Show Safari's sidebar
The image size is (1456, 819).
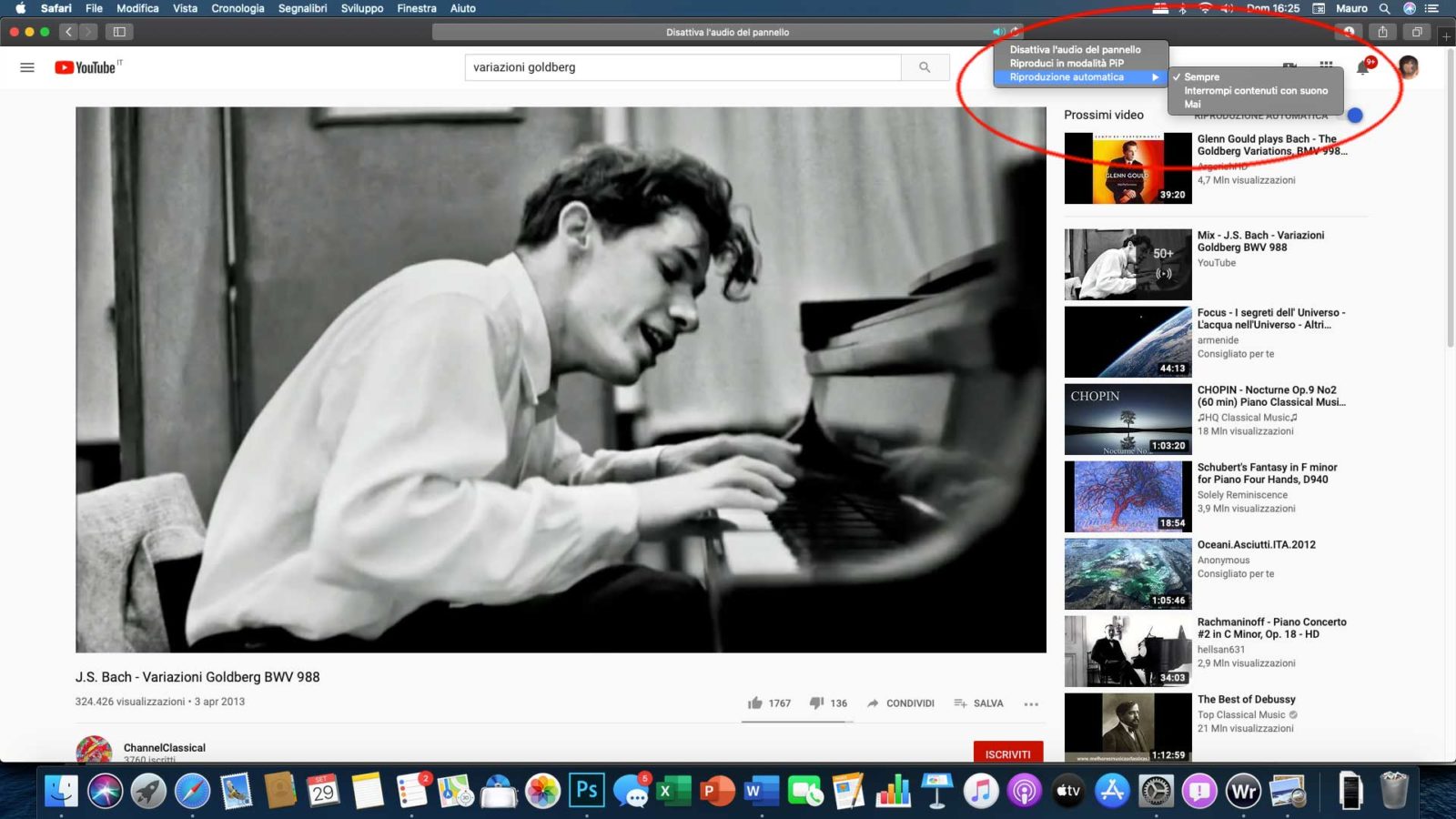(119, 32)
